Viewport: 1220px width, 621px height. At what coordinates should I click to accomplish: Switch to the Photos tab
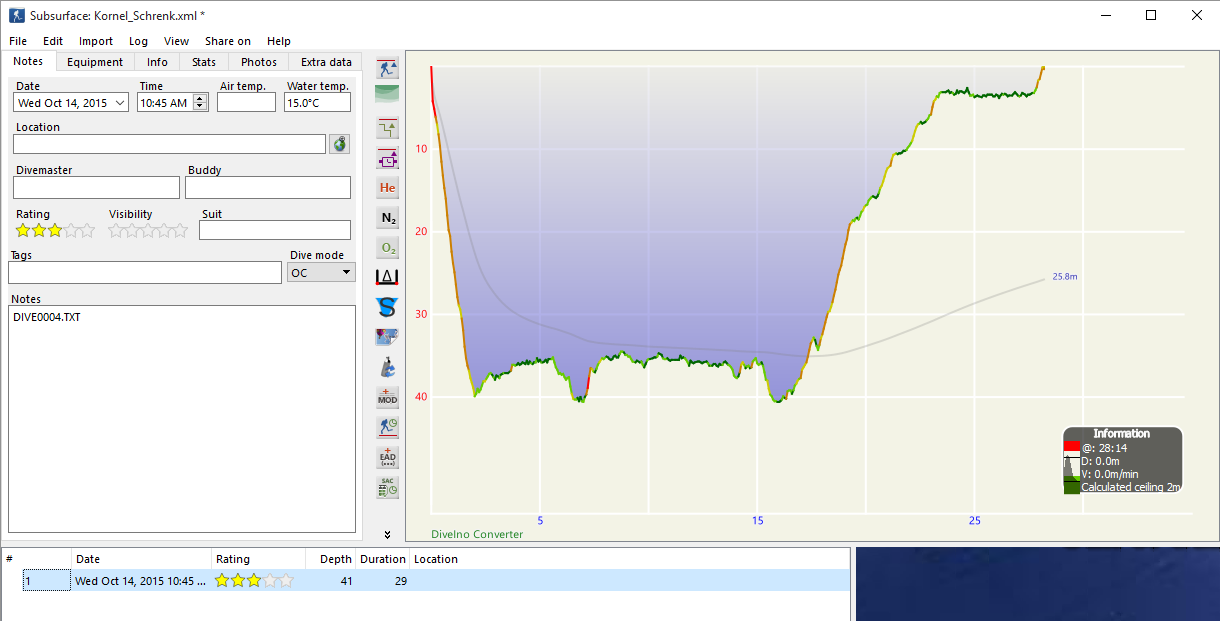259,62
